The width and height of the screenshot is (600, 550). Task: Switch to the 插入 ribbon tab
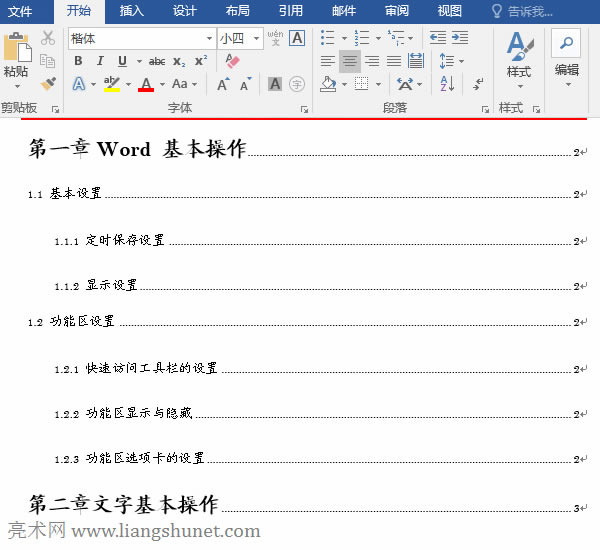131,11
